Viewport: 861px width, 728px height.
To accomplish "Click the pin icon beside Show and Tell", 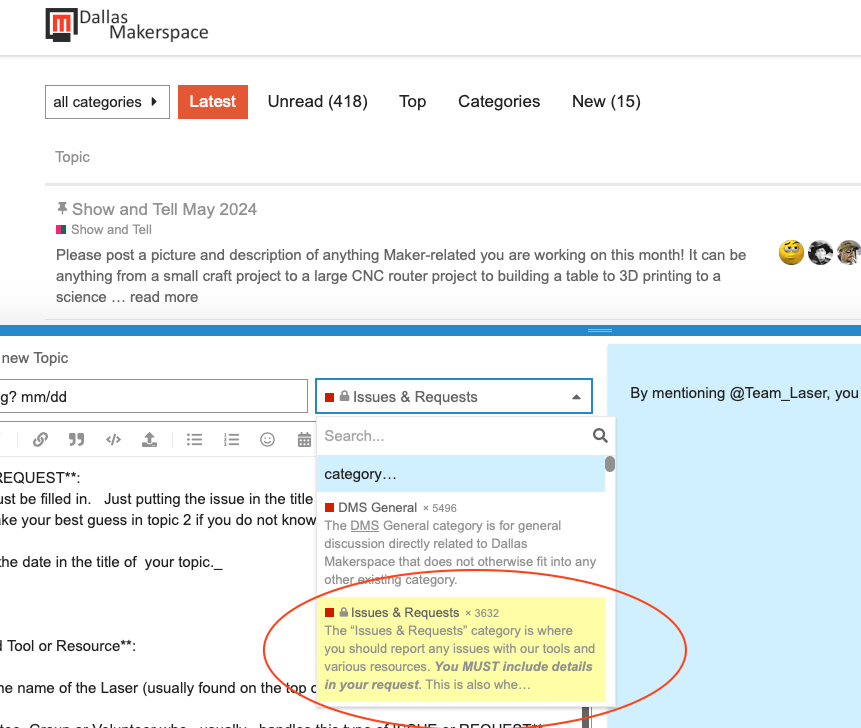I will click(62, 209).
